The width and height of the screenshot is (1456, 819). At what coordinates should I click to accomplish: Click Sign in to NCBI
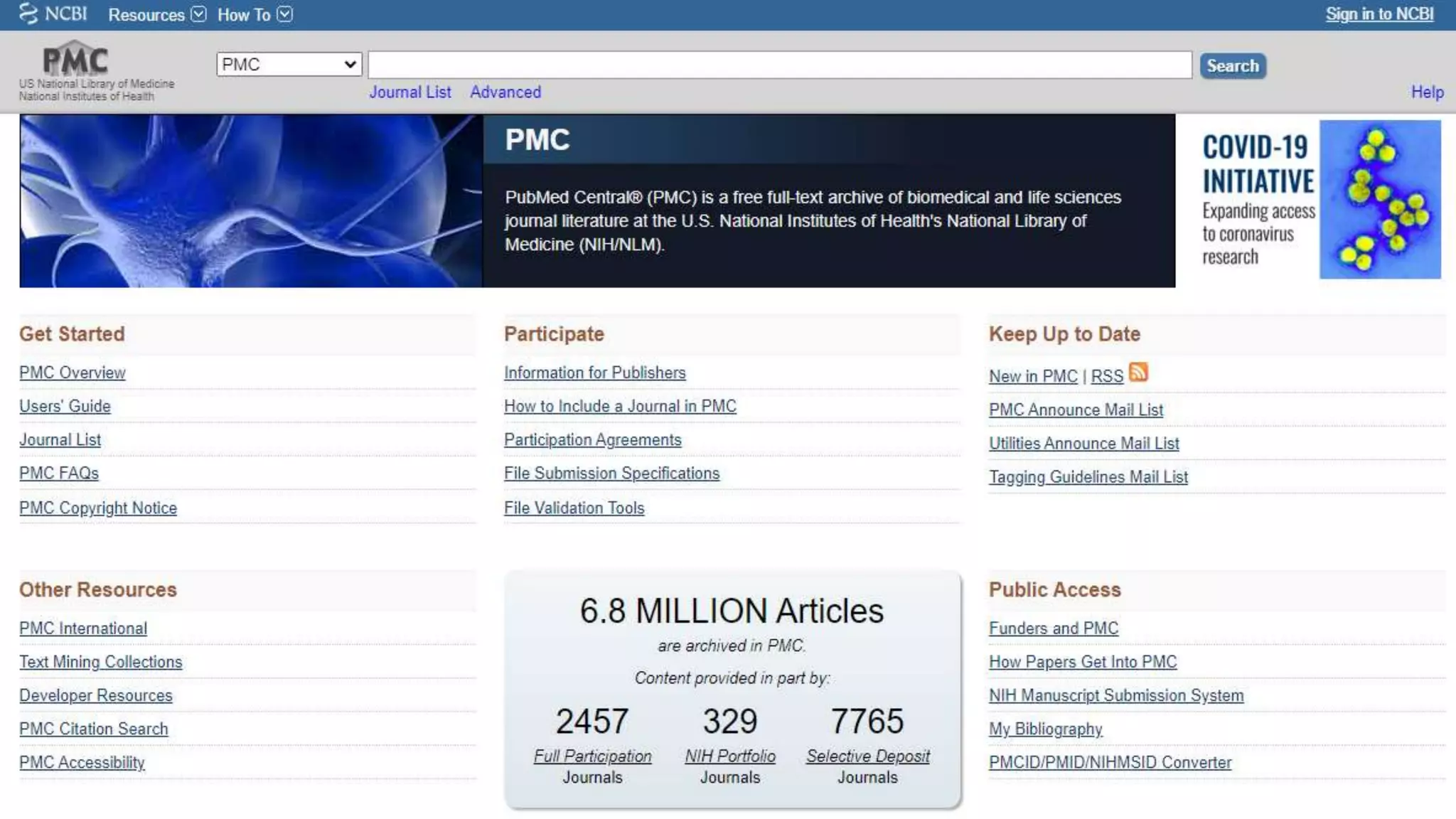point(1379,14)
